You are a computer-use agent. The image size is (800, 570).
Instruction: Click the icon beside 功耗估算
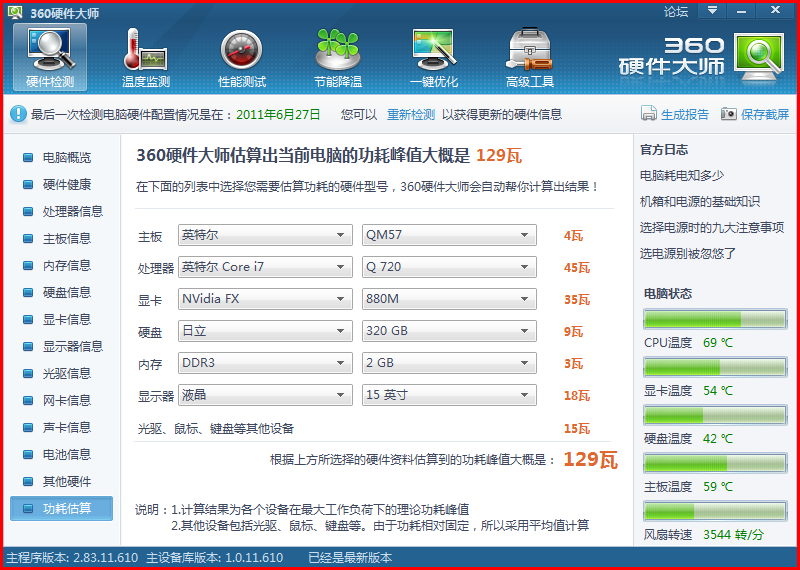click(x=28, y=509)
